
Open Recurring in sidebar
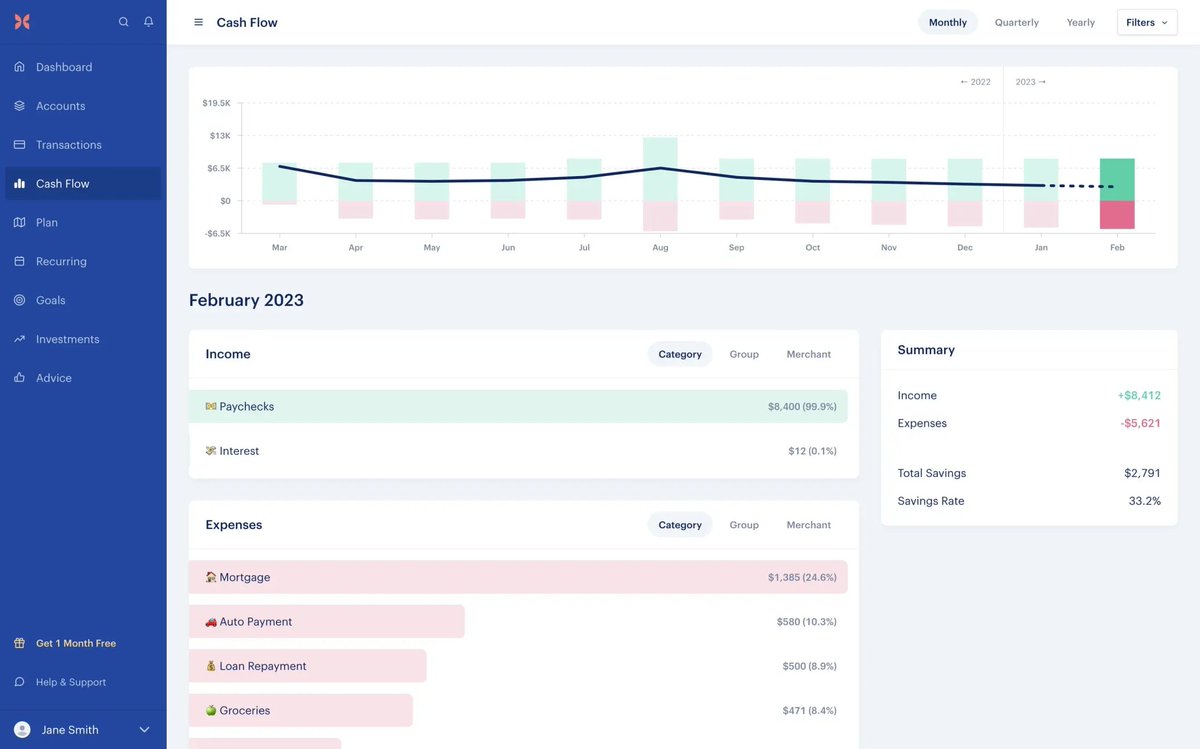pos(83,262)
